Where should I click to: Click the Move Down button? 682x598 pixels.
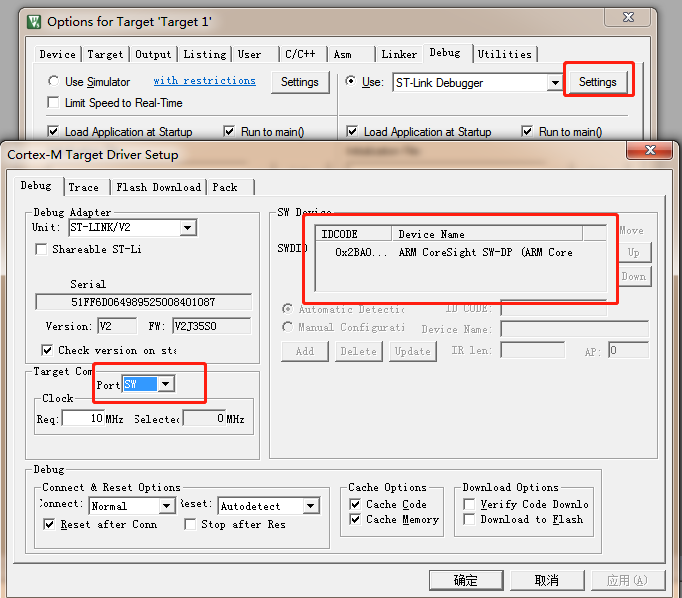pyautogui.click(x=634, y=277)
